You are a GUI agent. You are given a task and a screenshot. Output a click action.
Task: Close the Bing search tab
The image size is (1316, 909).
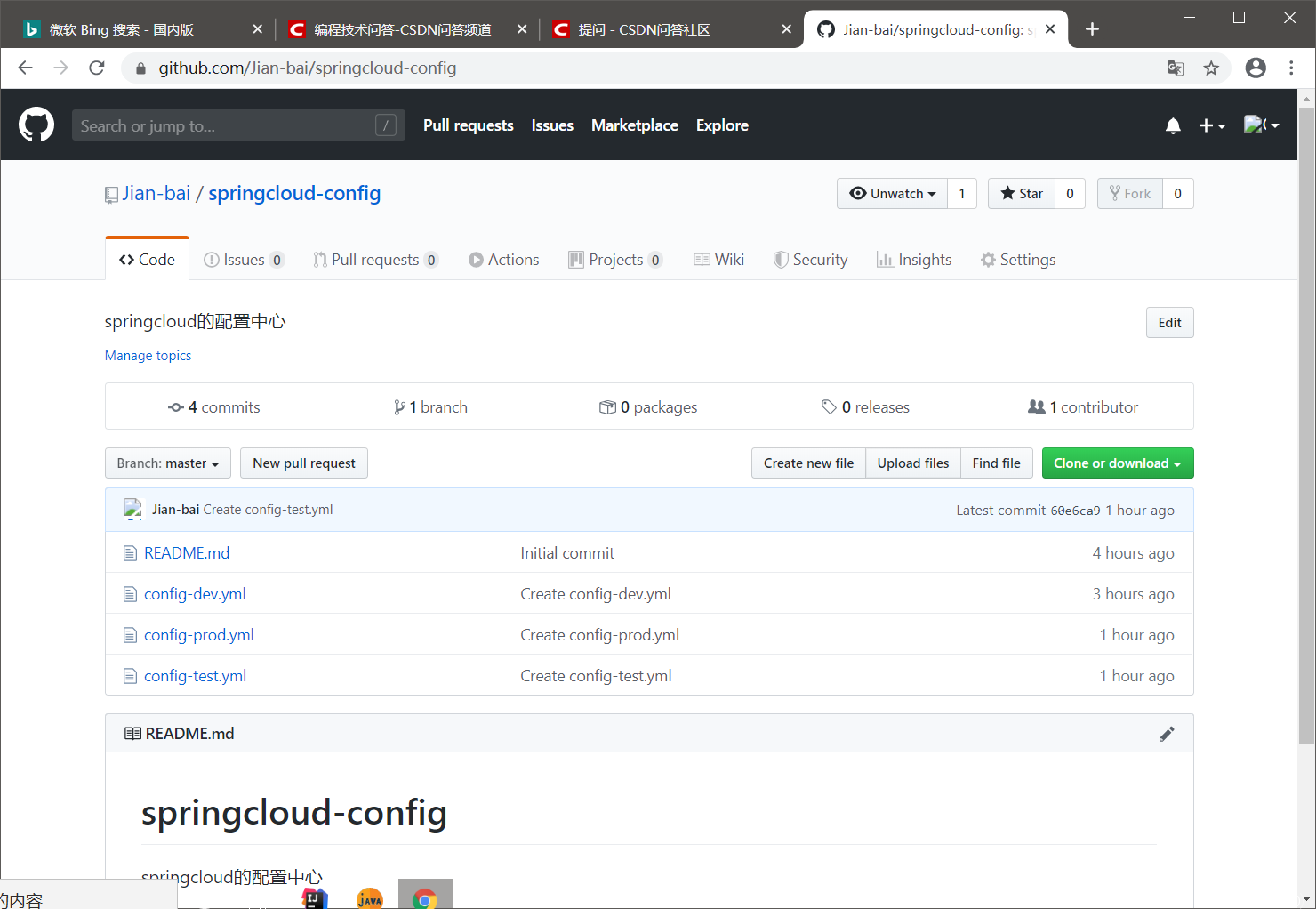point(257,29)
